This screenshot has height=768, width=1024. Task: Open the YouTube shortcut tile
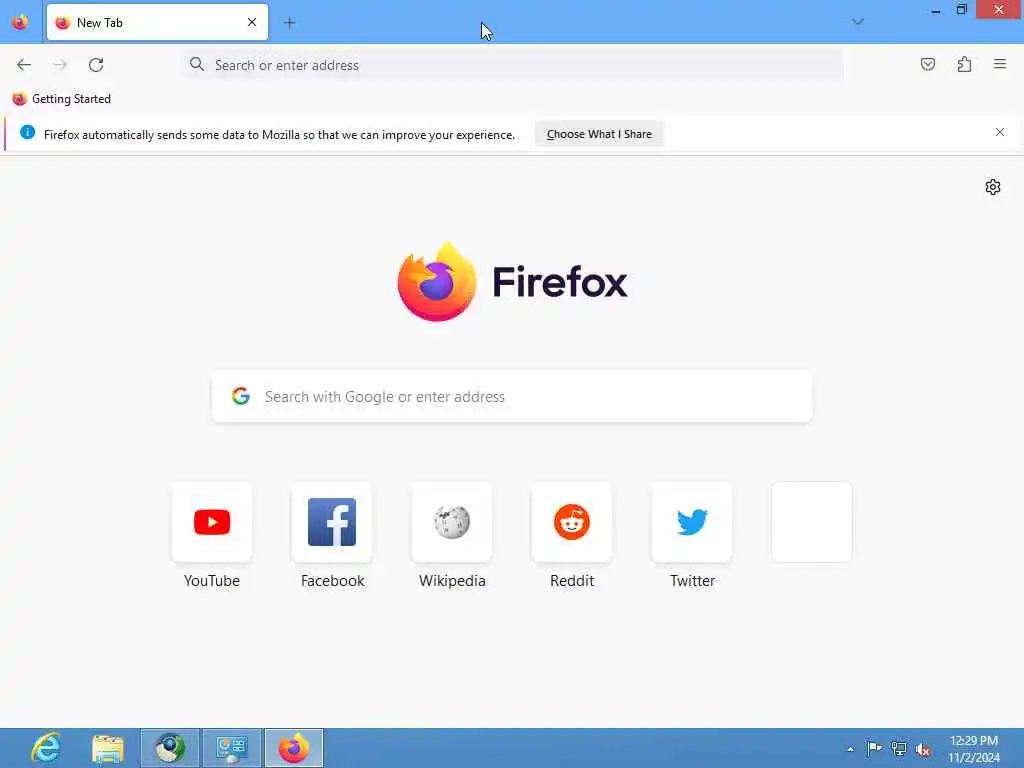pos(212,522)
